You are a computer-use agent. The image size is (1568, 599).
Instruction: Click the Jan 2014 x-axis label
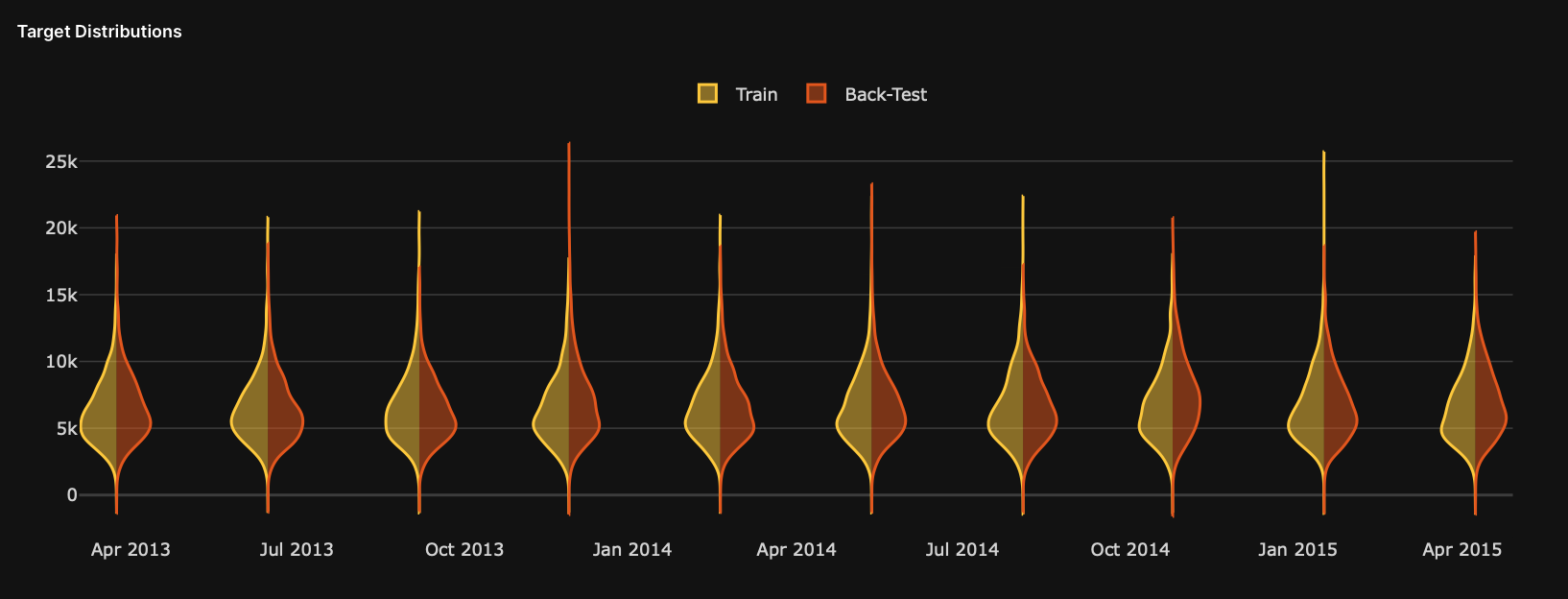(x=632, y=549)
